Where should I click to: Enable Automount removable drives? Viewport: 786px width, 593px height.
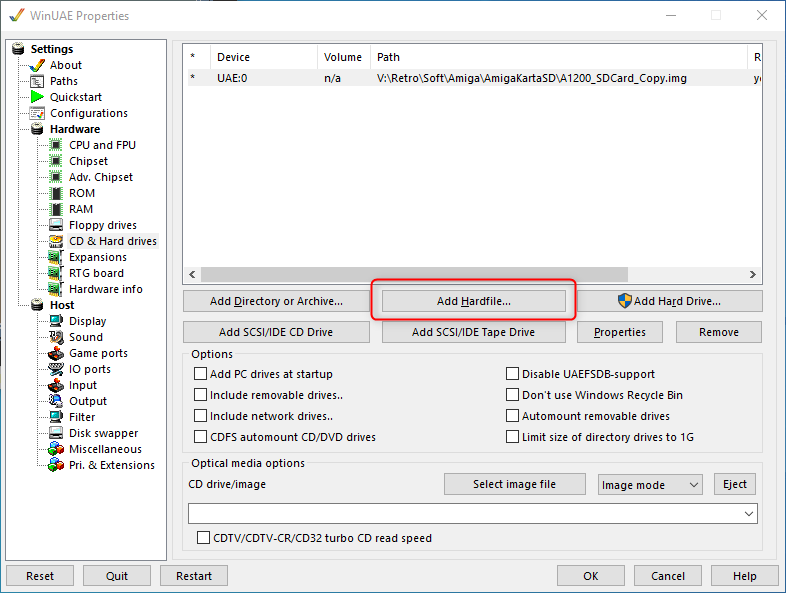pyautogui.click(x=512, y=416)
